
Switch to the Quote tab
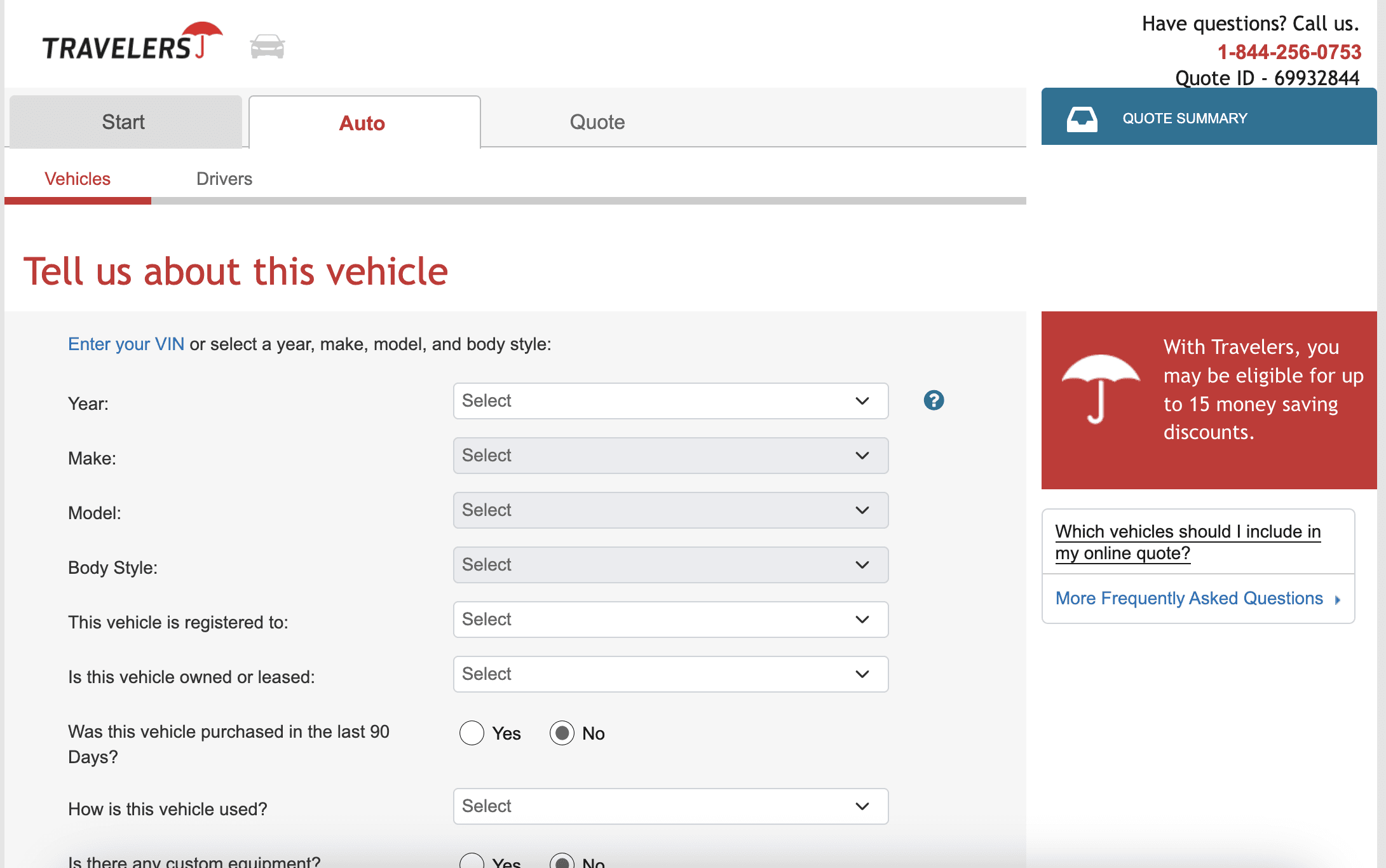[x=597, y=122]
